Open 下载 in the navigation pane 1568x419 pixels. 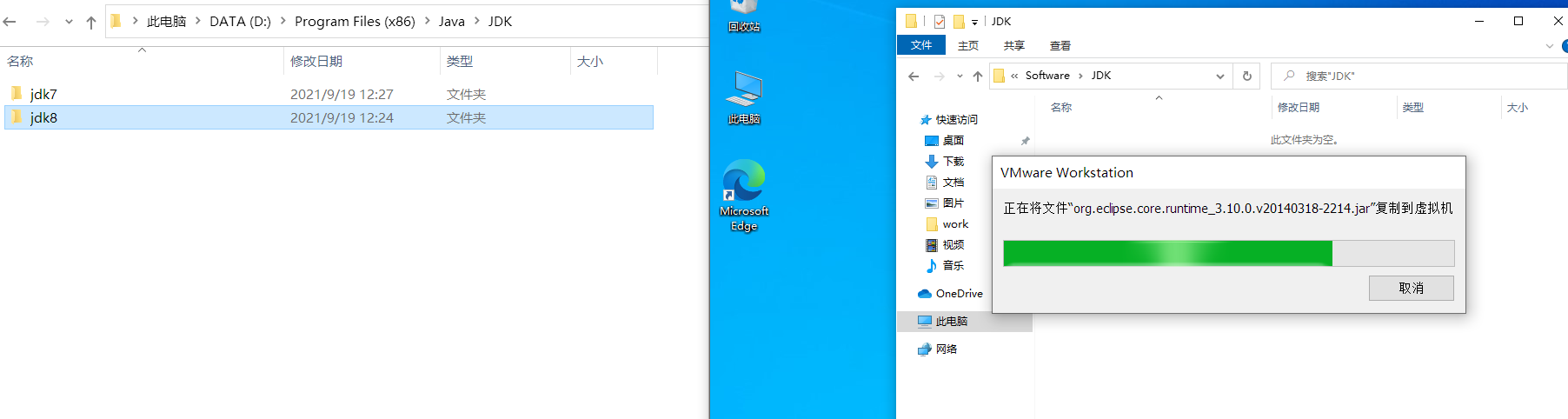click(953, 162)
